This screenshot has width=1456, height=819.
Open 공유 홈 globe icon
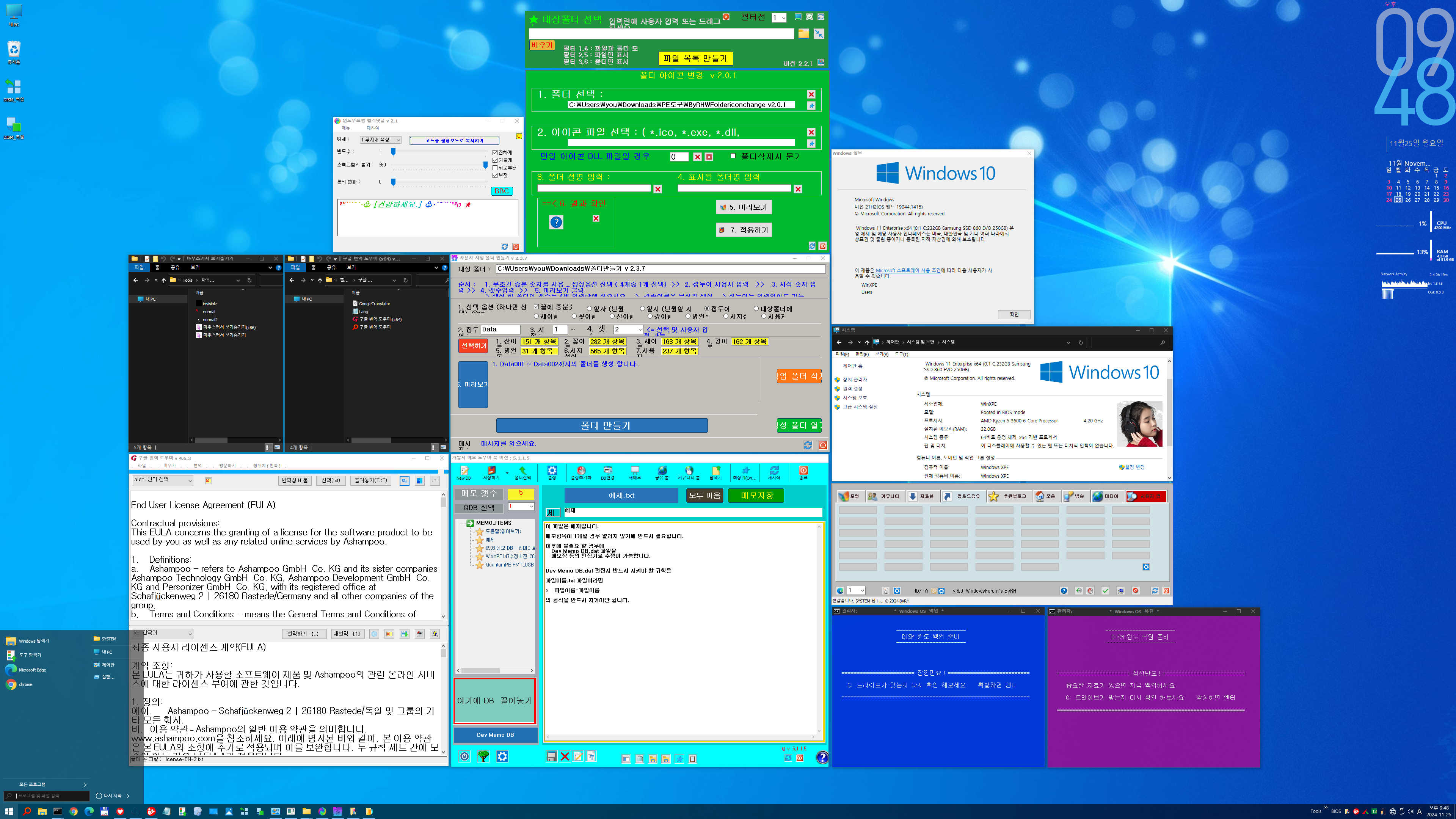(662, 472)
